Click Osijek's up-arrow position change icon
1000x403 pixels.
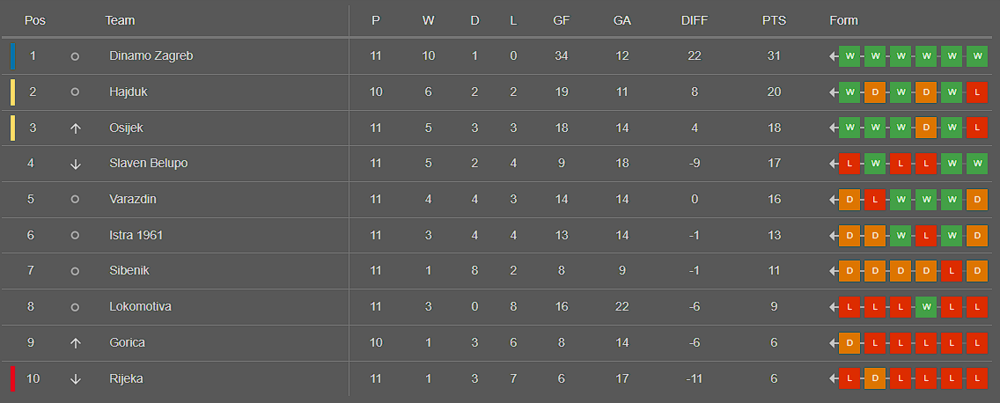[x=75, y=128]
